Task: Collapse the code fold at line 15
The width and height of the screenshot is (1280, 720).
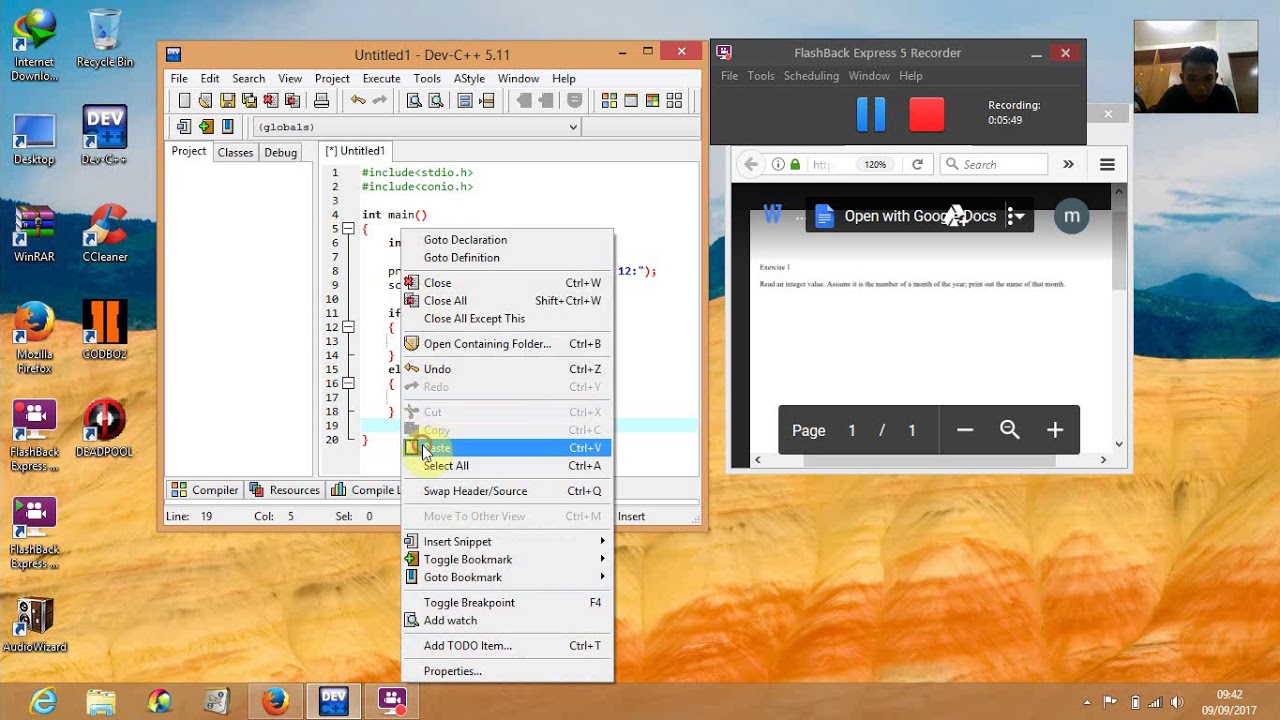Action: pyautogui.click(x=348, y=383)
